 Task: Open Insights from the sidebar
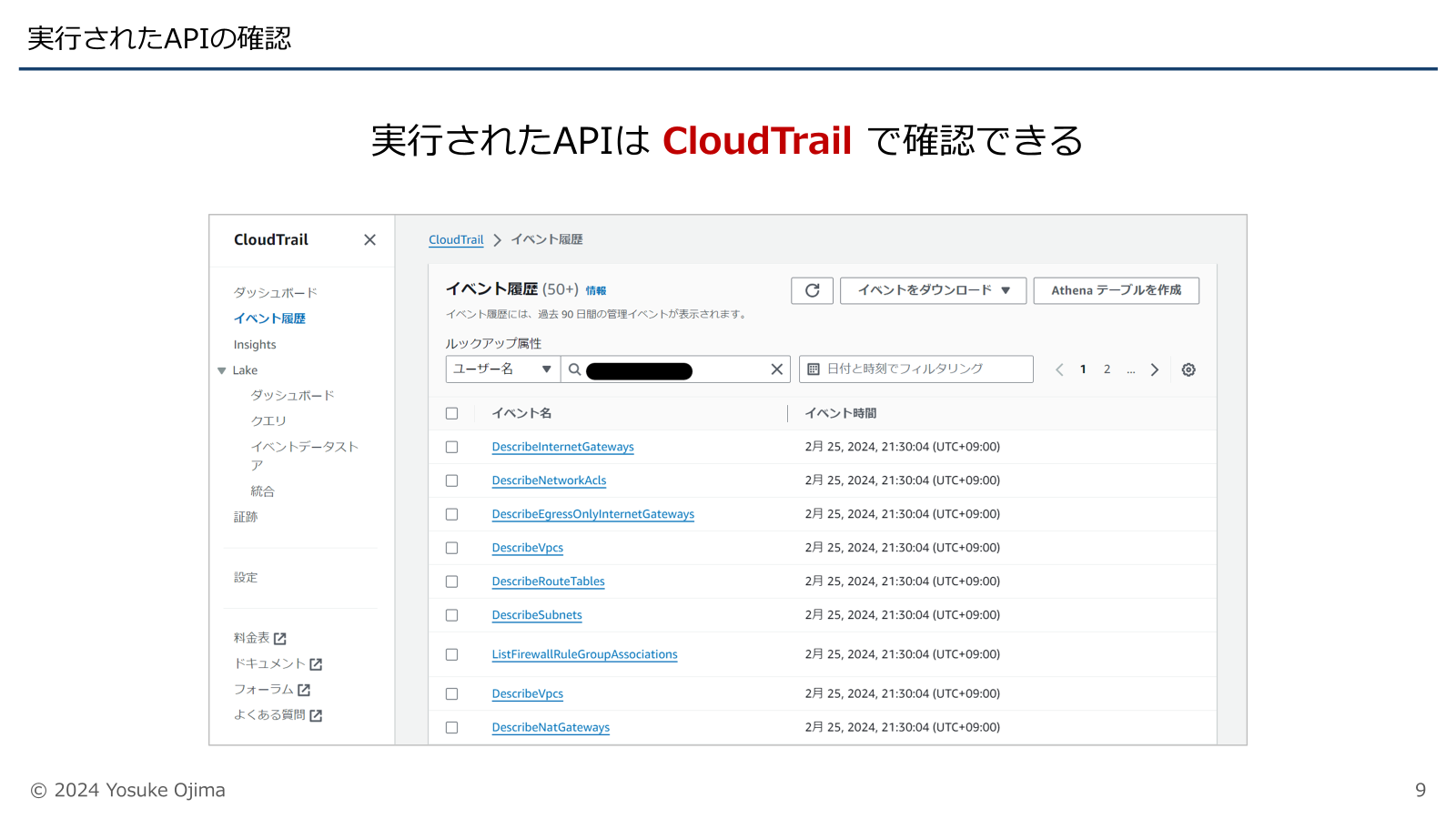click(x=254, y=344)
